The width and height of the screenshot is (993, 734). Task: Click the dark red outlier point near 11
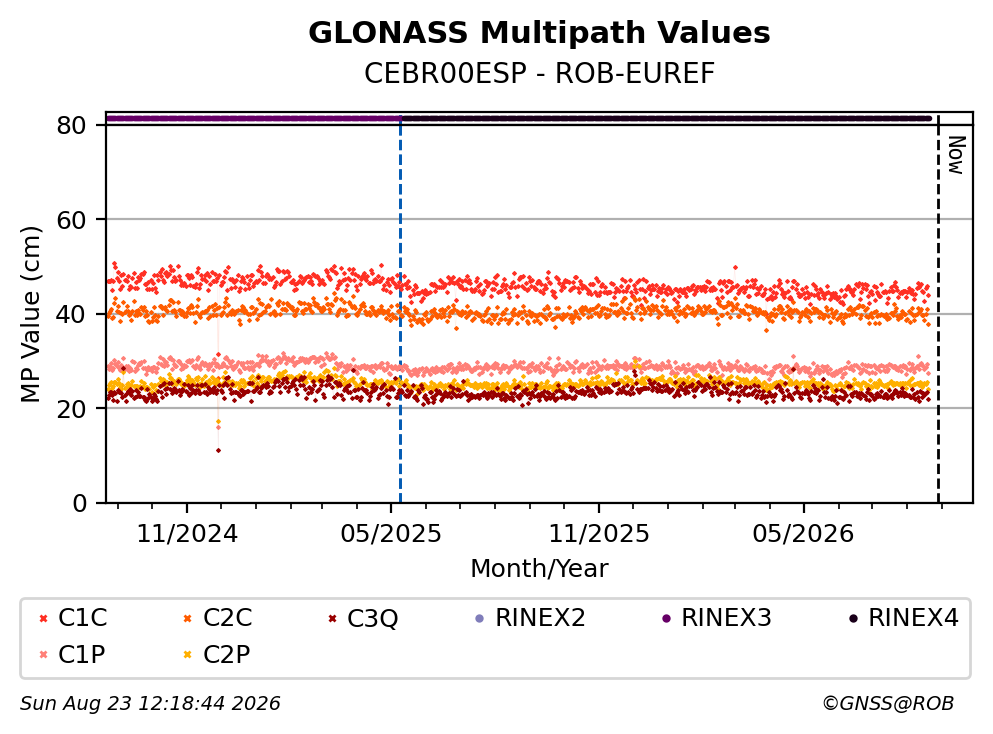218,450
